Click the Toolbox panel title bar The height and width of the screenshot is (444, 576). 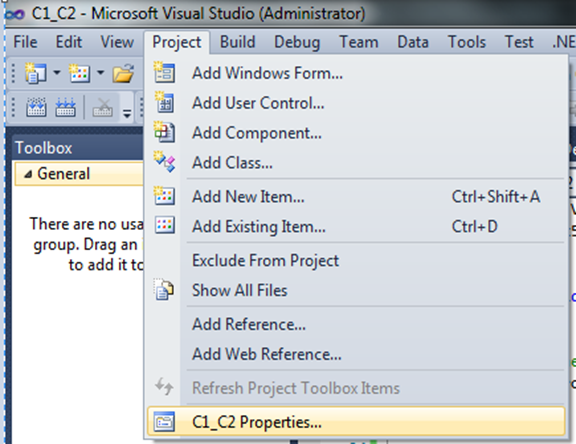coord(79,148)
